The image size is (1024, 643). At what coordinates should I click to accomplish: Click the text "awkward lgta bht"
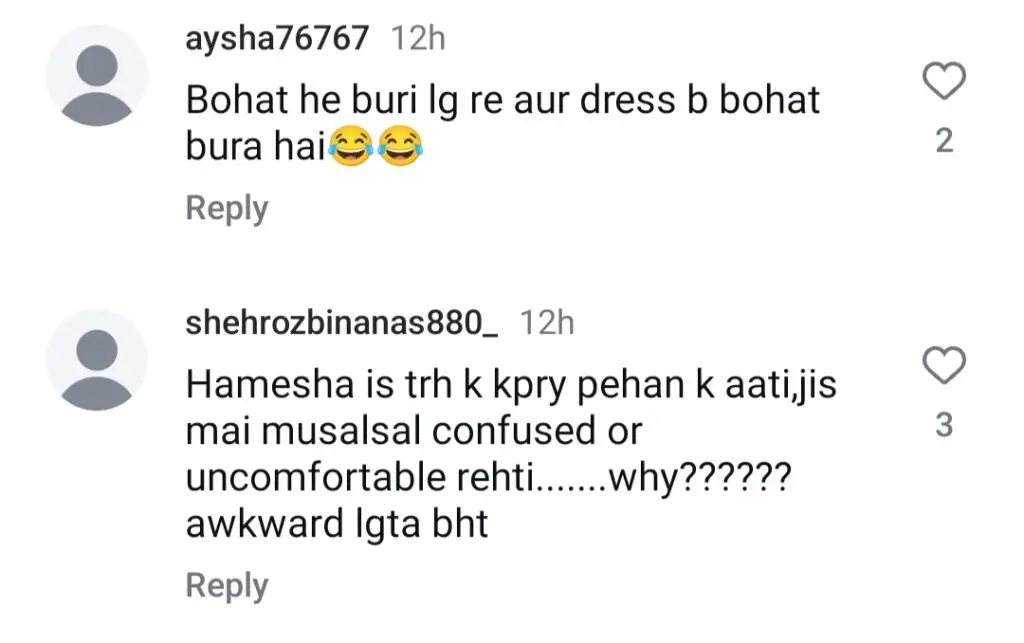pyautogui.click(x=337, y=524)
